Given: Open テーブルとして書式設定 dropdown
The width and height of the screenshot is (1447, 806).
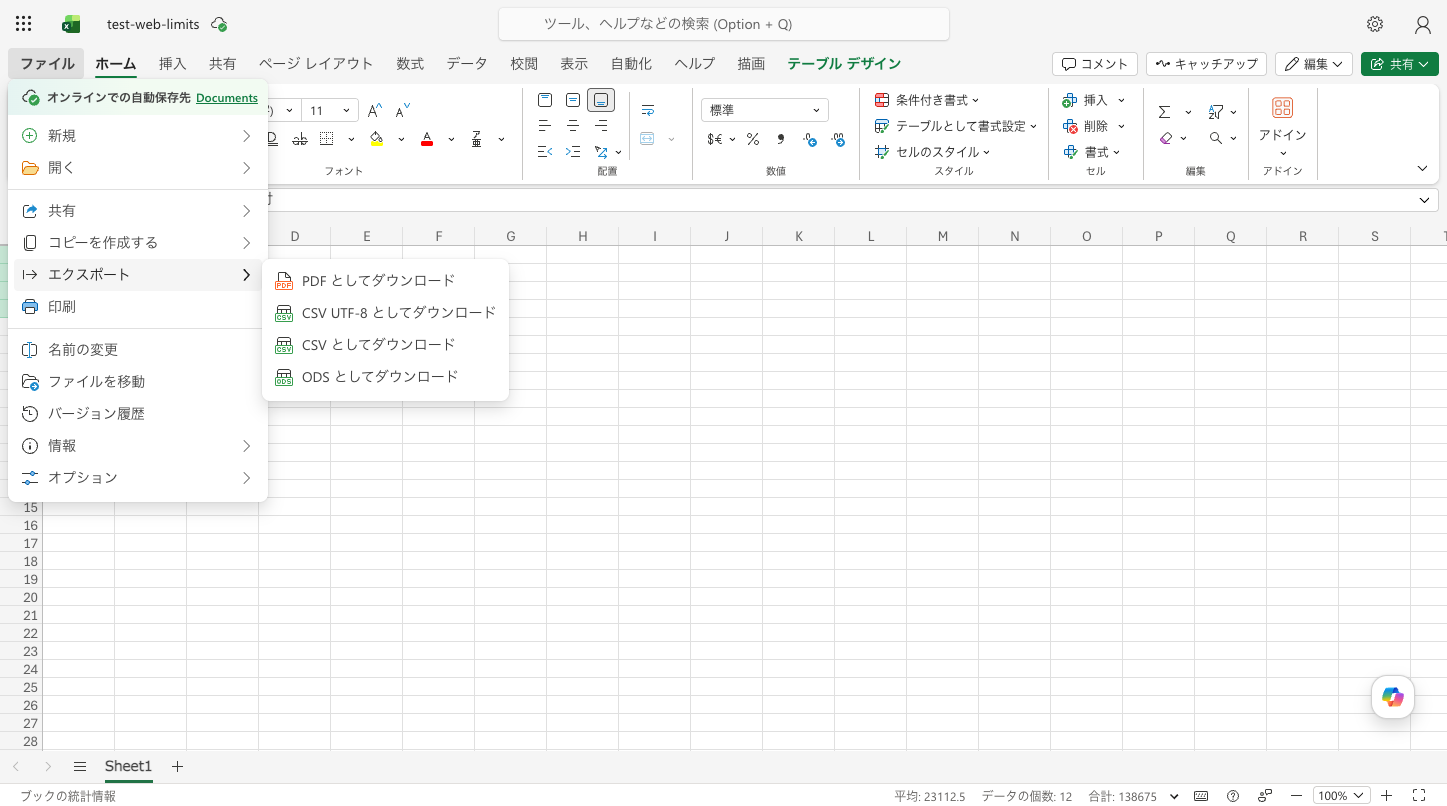Looking at the screenshot, I should tap(956, 126).
